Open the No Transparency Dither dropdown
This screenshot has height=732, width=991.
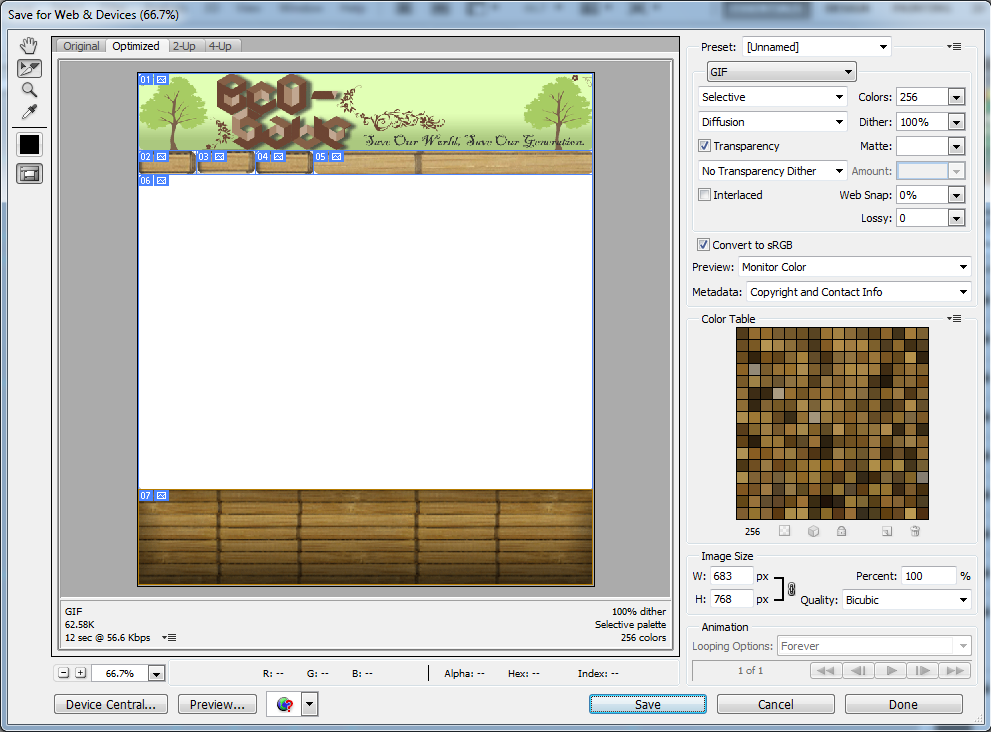[772, 171]
